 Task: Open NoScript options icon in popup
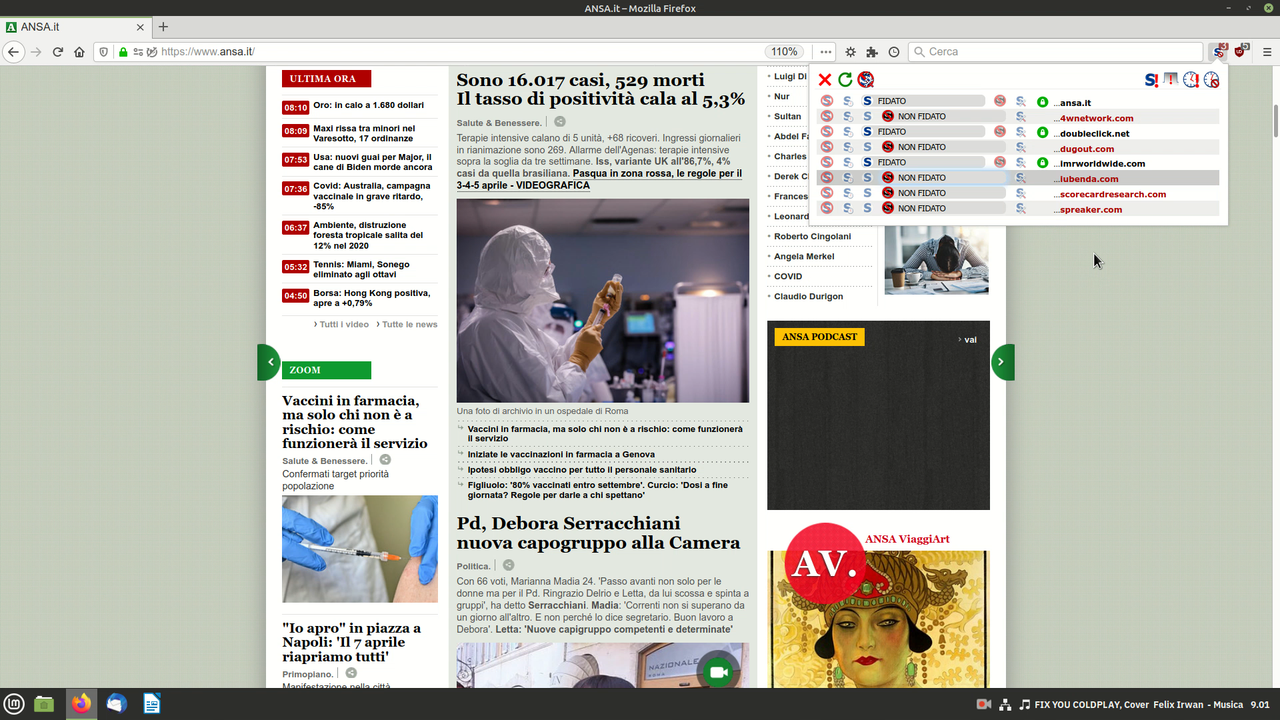pos(866,80)
